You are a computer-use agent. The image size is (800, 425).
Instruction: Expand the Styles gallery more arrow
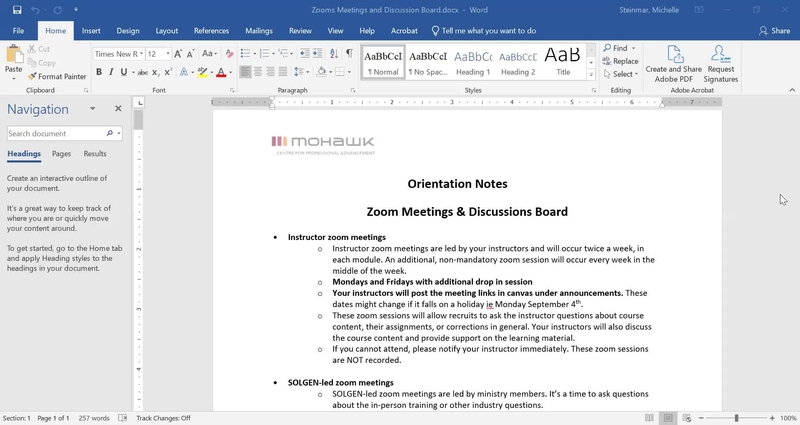click(591, 74)
